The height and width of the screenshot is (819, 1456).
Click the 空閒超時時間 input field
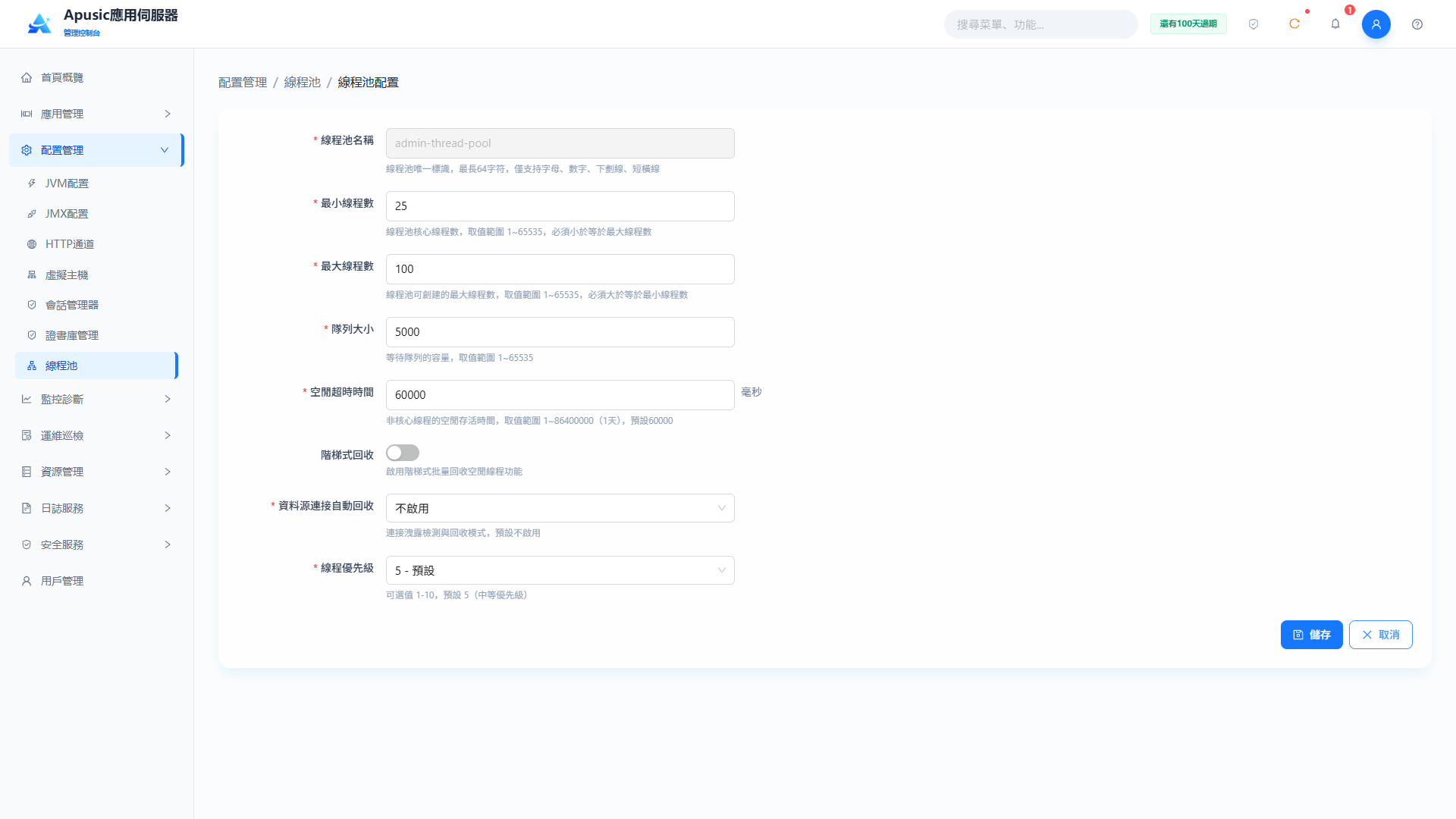(x=560, y=395)
